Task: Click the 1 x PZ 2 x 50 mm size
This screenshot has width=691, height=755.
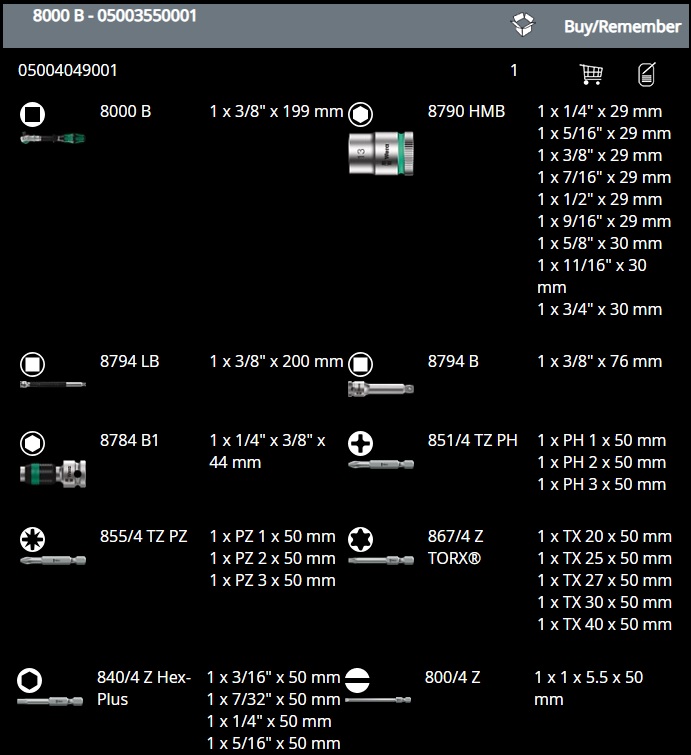Action: pos(273,559)
